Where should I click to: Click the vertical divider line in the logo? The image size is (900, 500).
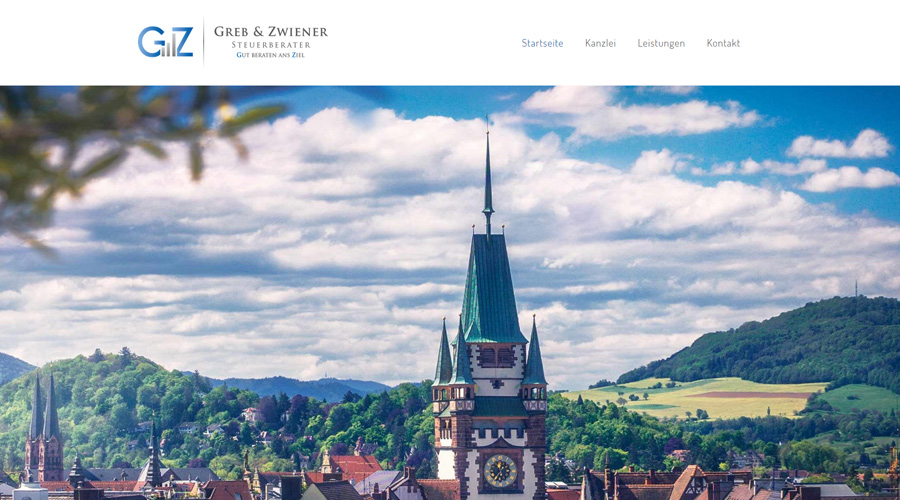pos(203,42)
